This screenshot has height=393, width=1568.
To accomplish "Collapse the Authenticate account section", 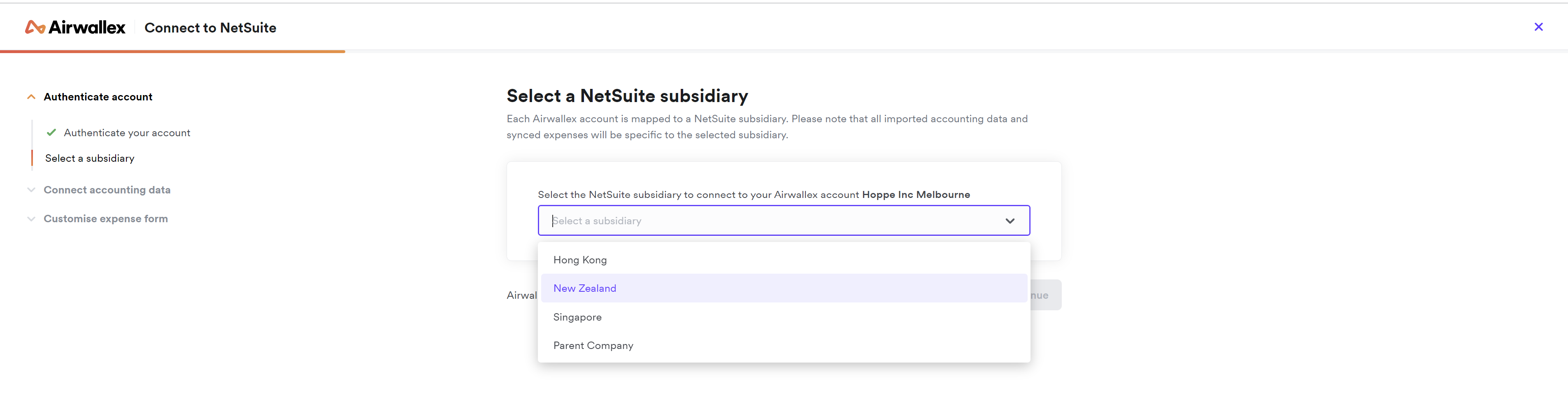I will point(31,97).
